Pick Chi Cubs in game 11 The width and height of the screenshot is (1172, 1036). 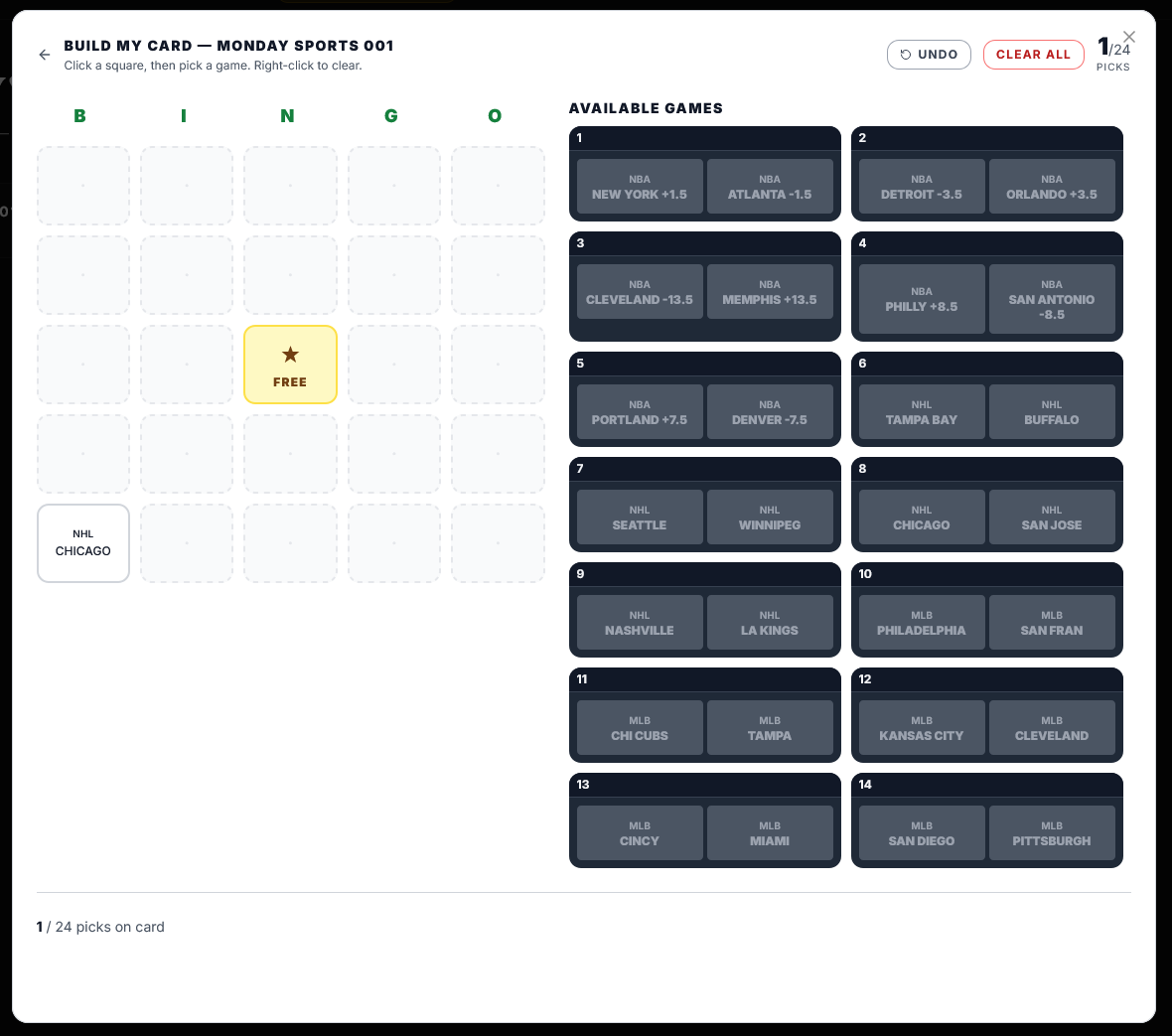(640, 728)
